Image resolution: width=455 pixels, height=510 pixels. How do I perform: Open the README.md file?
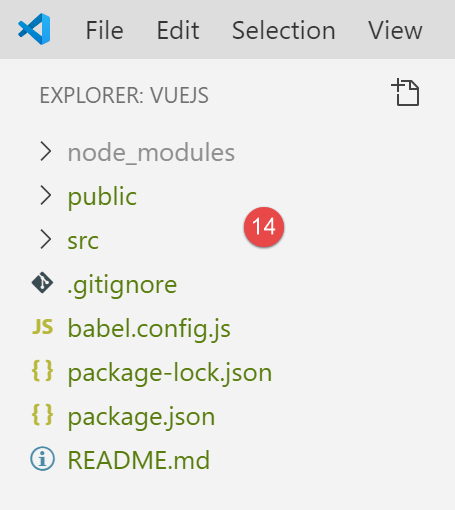click(x=139, y=460)
